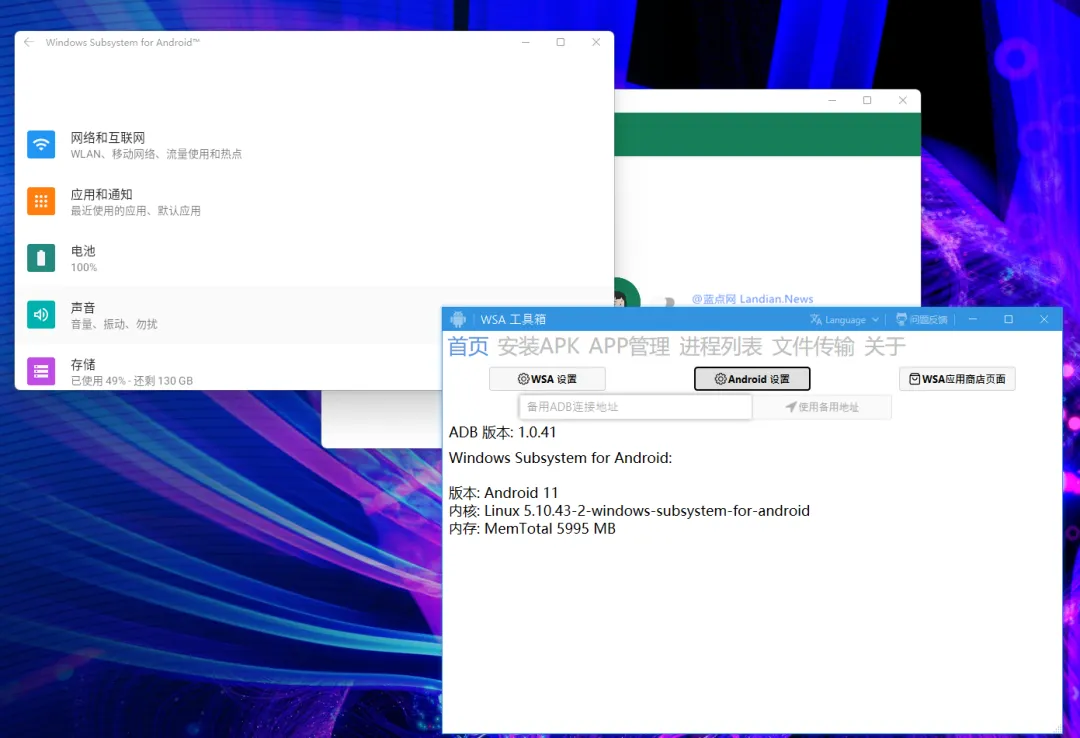Open the green Battery icon
The width and height of the screenshot is (1080, 738).
[x=41, y=258]
